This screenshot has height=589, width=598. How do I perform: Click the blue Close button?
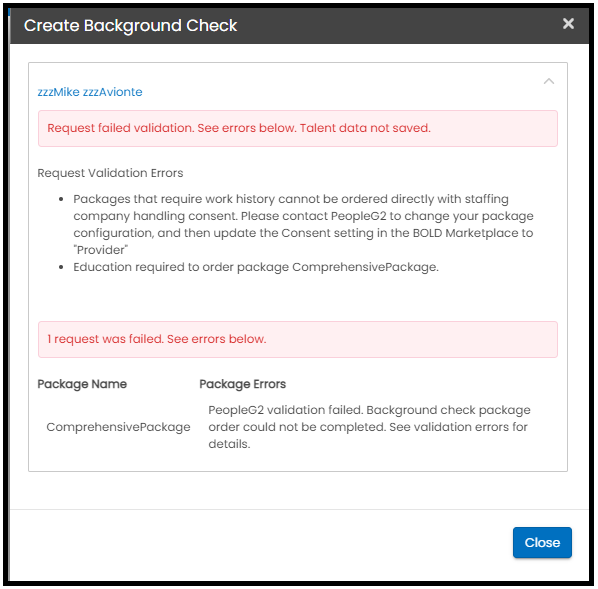pyautogui.click(x=542, y=542)
